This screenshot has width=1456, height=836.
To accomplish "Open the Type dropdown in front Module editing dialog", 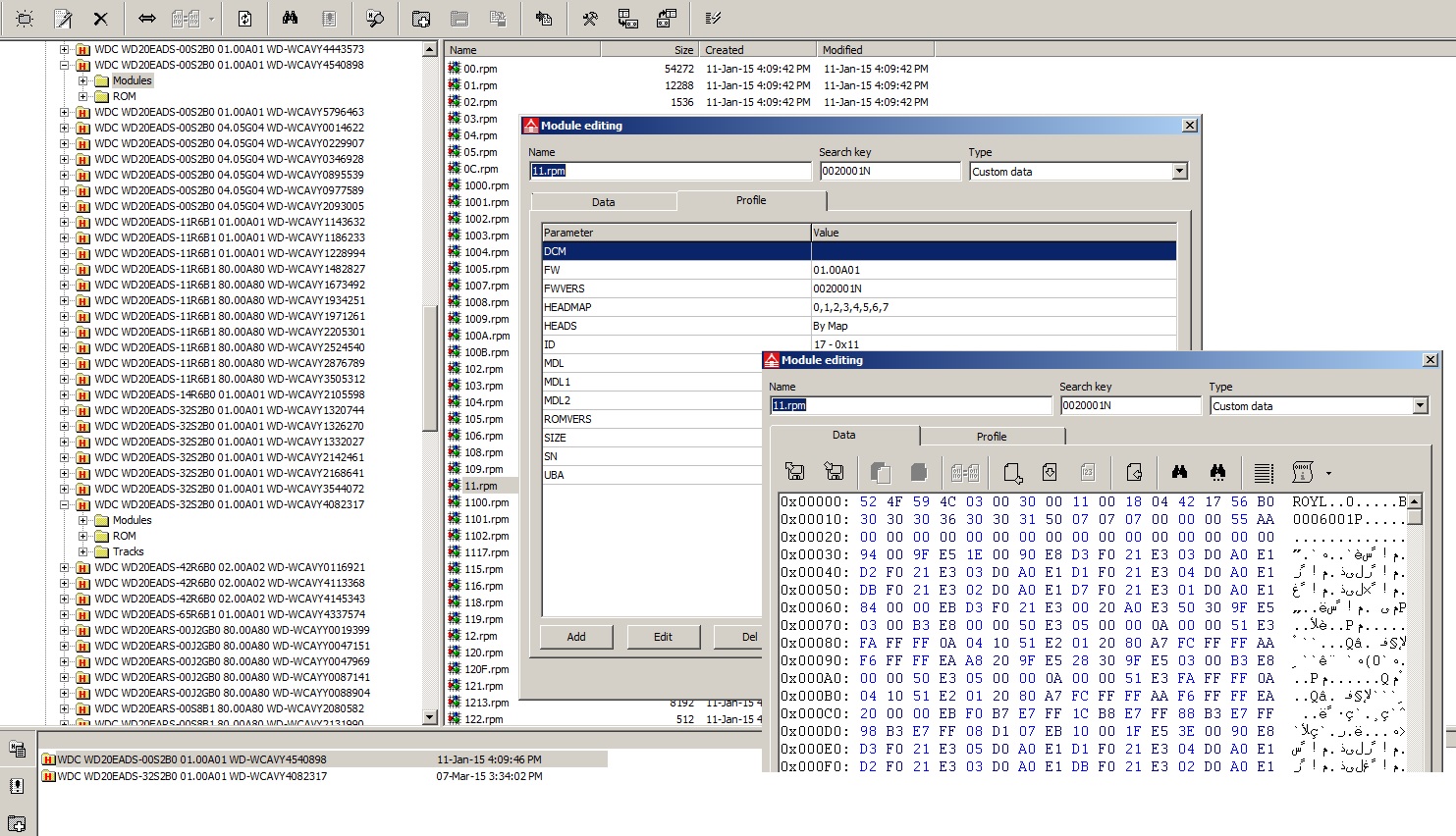I will (1420, 406).
